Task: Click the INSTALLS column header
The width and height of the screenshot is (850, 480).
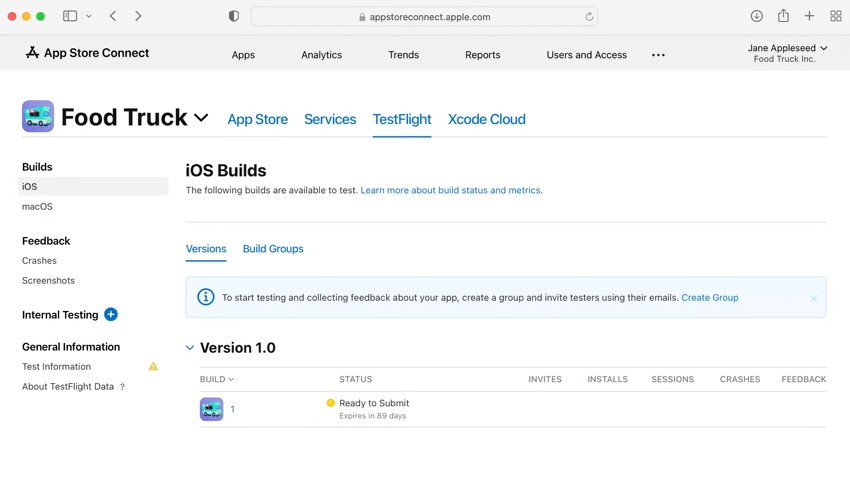Action: pos(608,379)
